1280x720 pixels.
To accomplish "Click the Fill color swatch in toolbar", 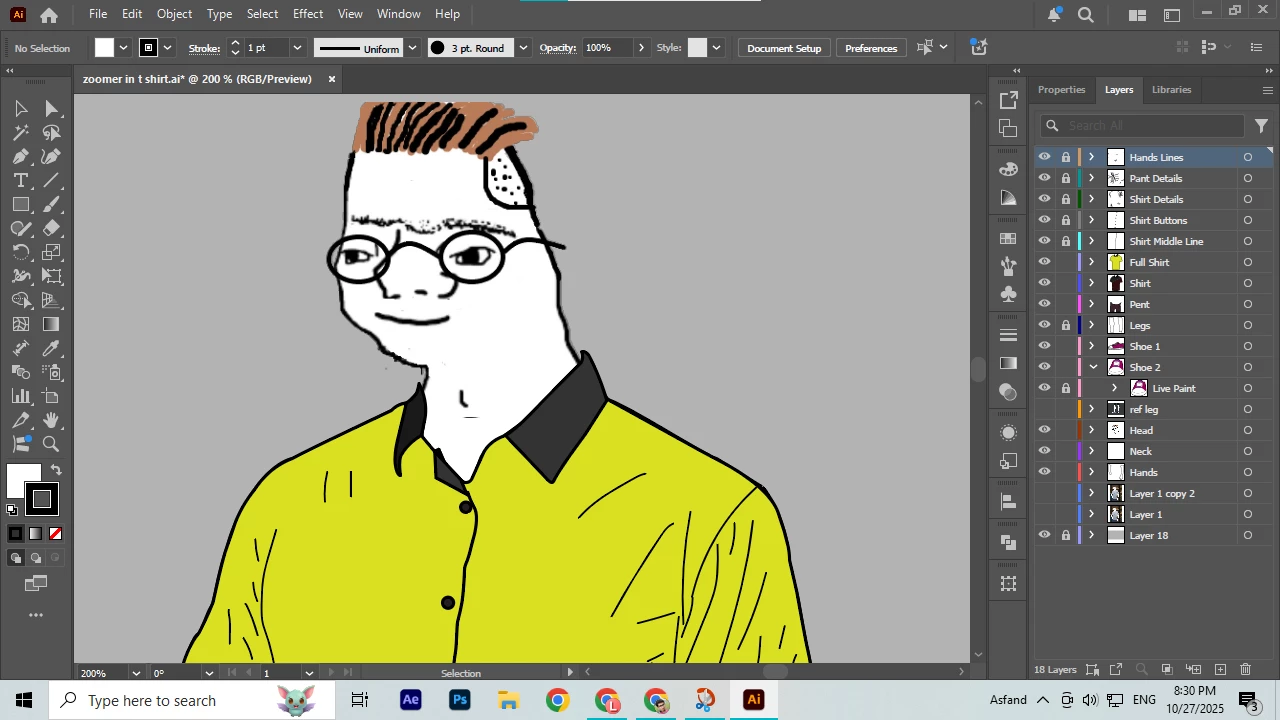I will (24, 481).
